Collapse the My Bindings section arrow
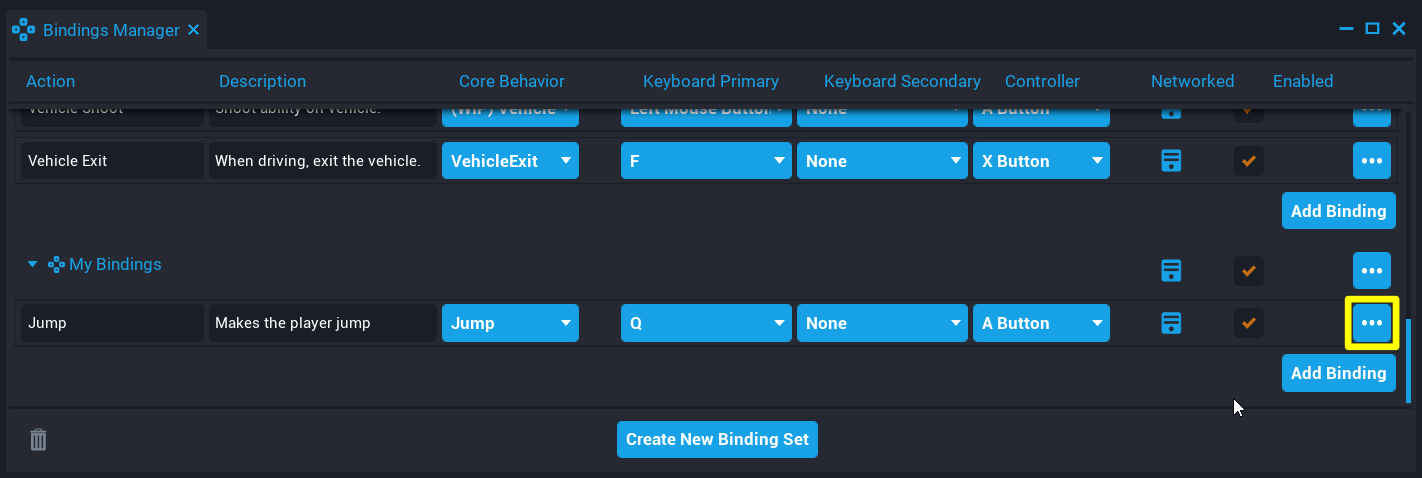Image resolution: width=1422 pixels, height=478 pixels. pos(32,265)
